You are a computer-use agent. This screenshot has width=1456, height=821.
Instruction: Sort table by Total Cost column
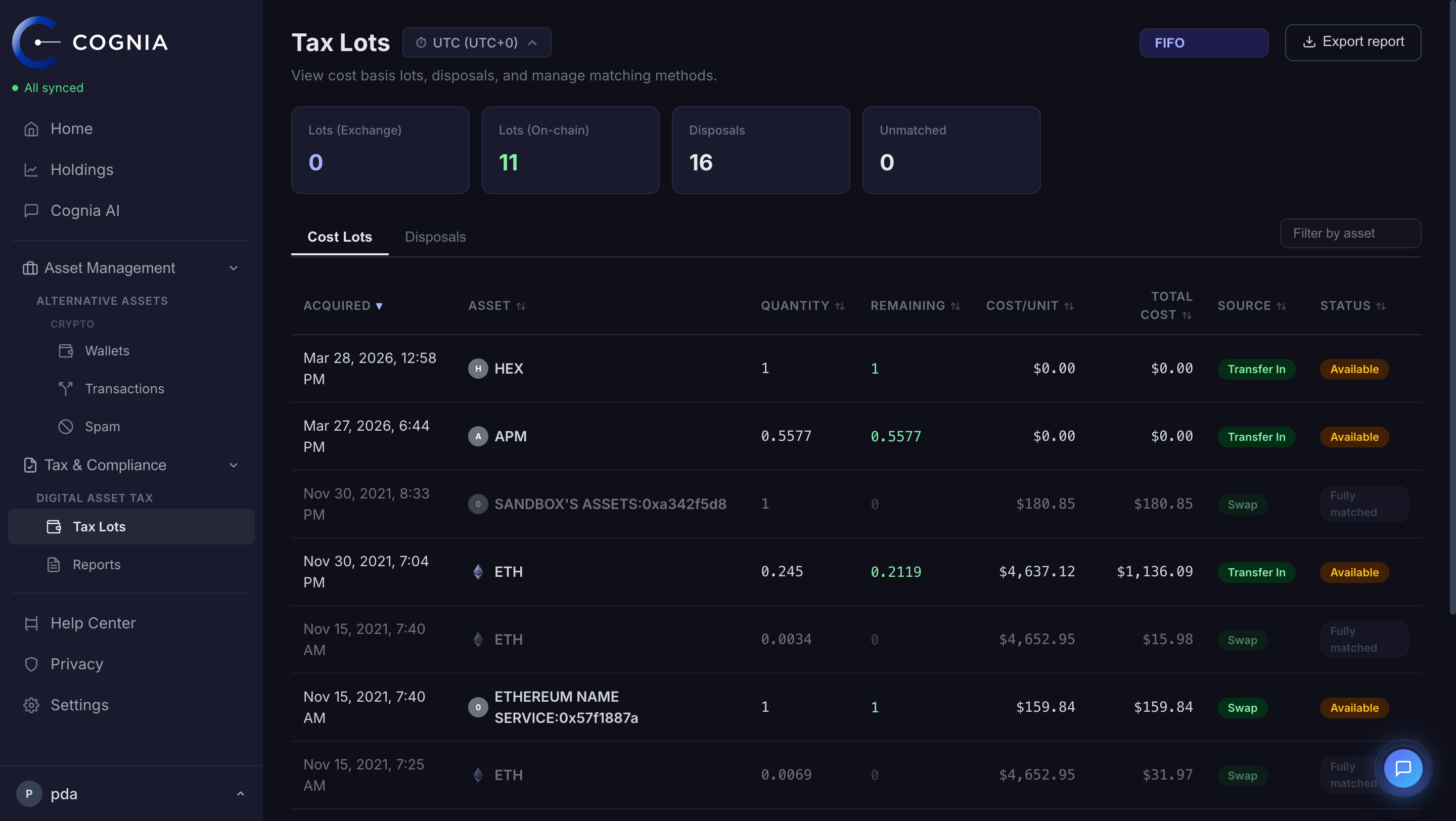pyautogui.click(x=1166, y=306)
